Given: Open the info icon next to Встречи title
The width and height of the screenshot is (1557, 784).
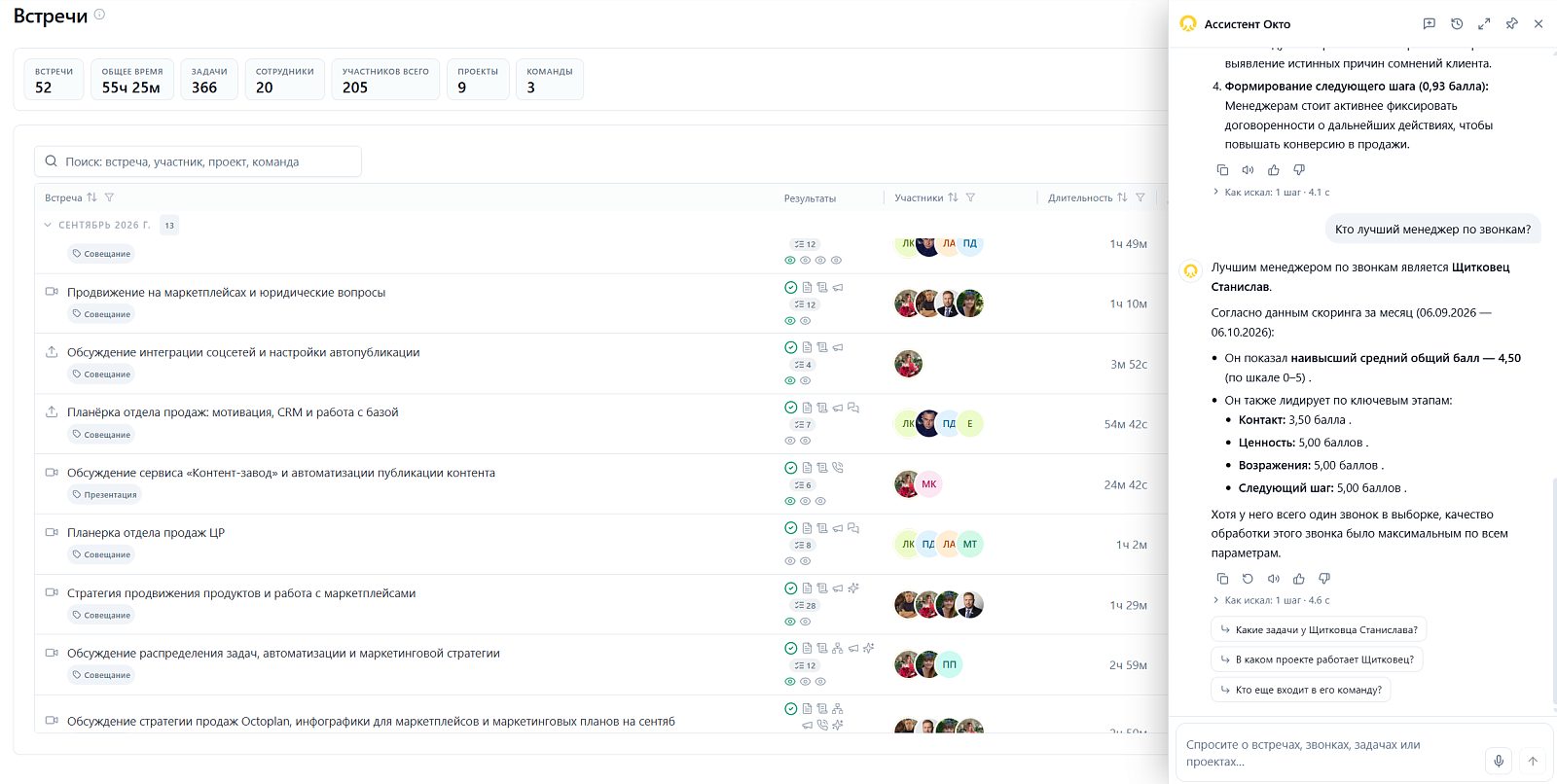Looking at the screenshot, I should coord(99,15).
